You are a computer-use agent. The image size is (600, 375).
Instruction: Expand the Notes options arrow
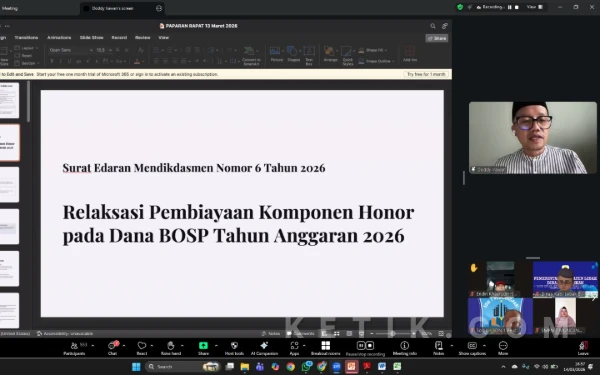click(x=452, y=346)
